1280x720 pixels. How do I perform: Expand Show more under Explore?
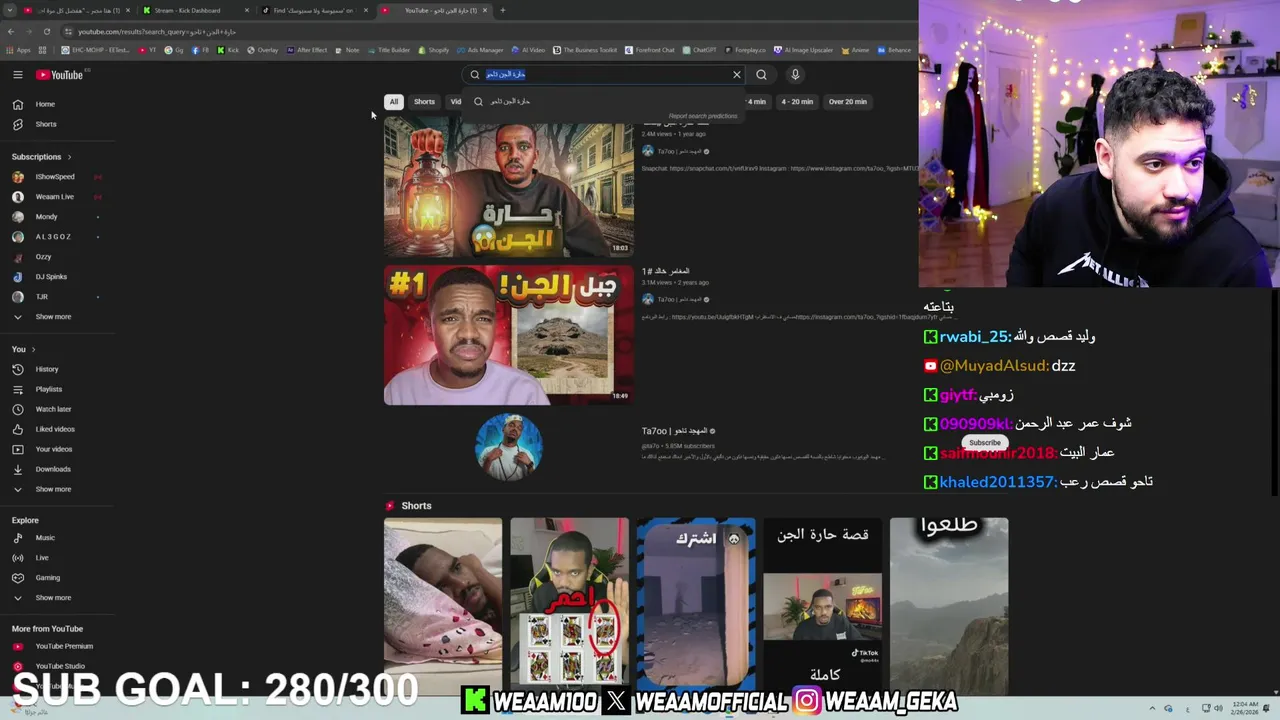(x=53, y=598)
